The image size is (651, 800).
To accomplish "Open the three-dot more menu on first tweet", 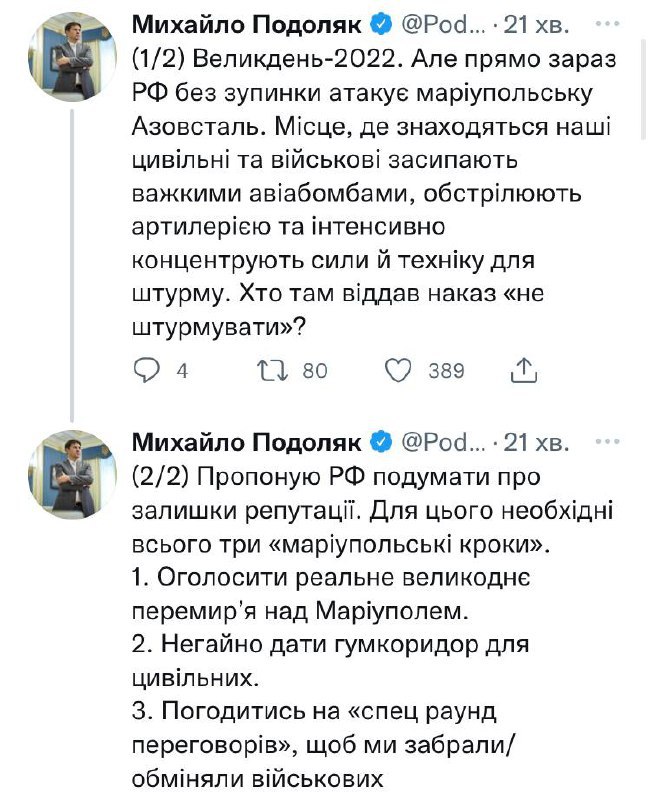I will point(606,22).
